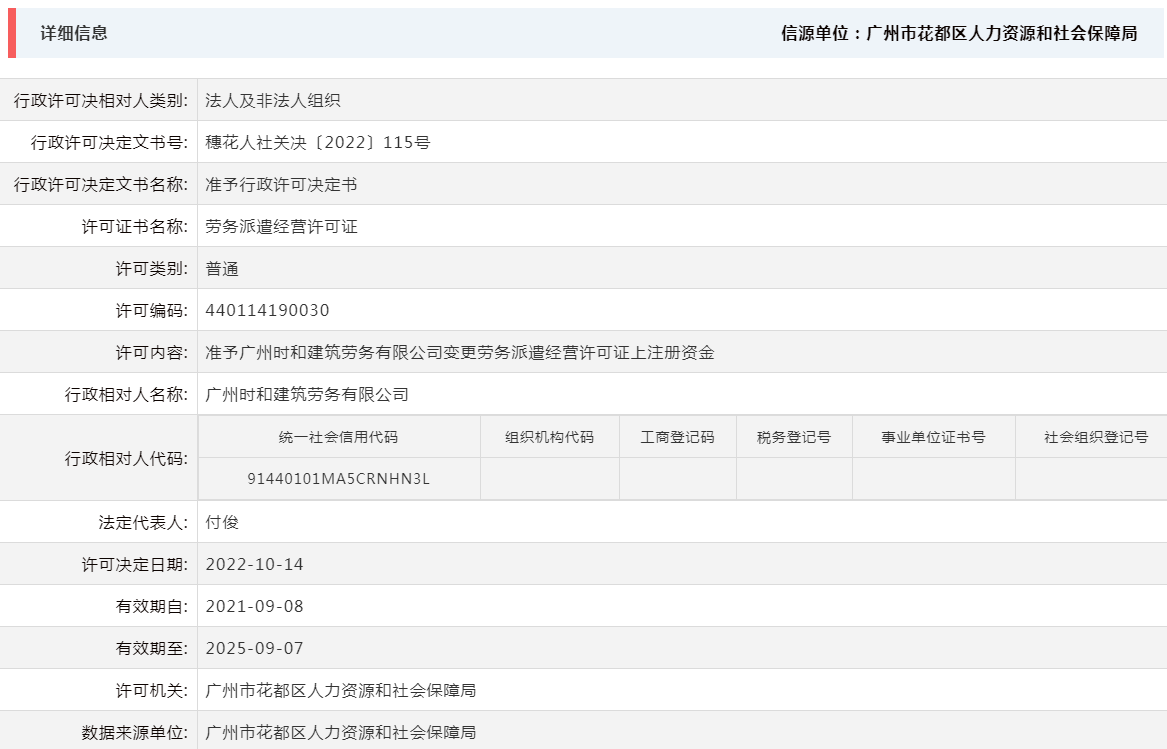1167x749 pixels.
Task: Select permit type value 普通
Action: (222, 269)
